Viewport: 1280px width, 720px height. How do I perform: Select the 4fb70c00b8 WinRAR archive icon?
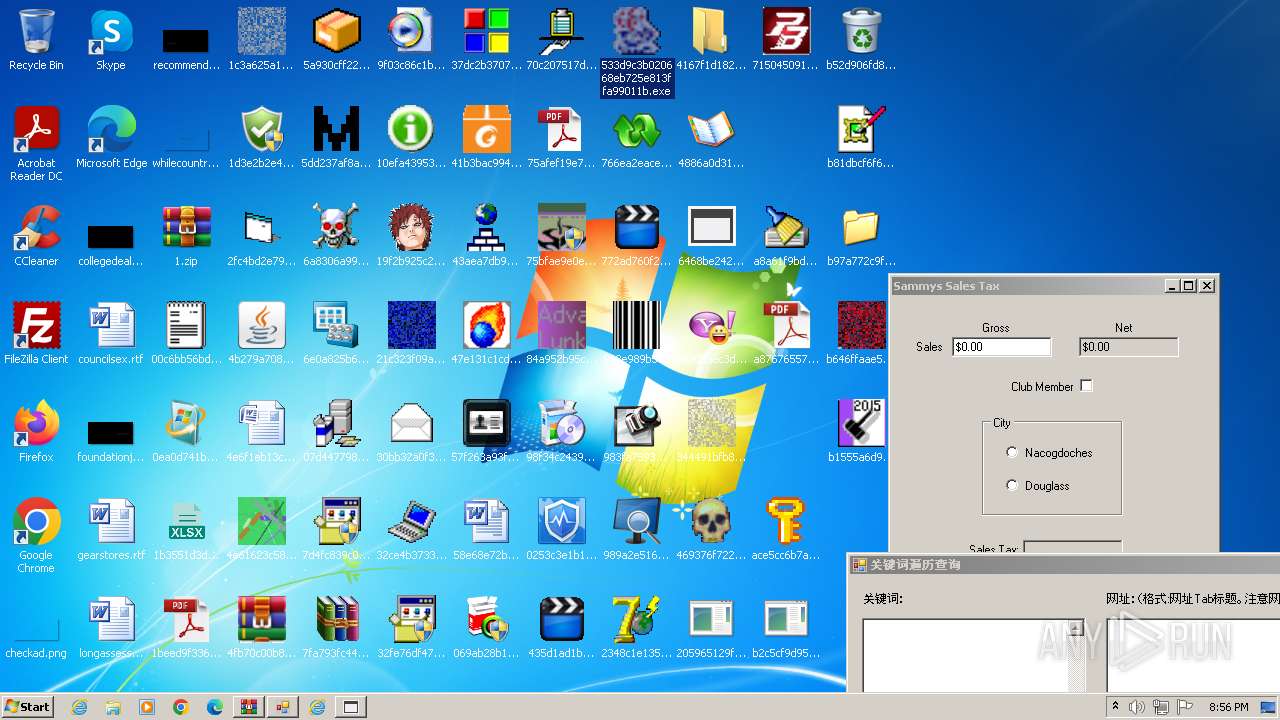pos(261,628)
